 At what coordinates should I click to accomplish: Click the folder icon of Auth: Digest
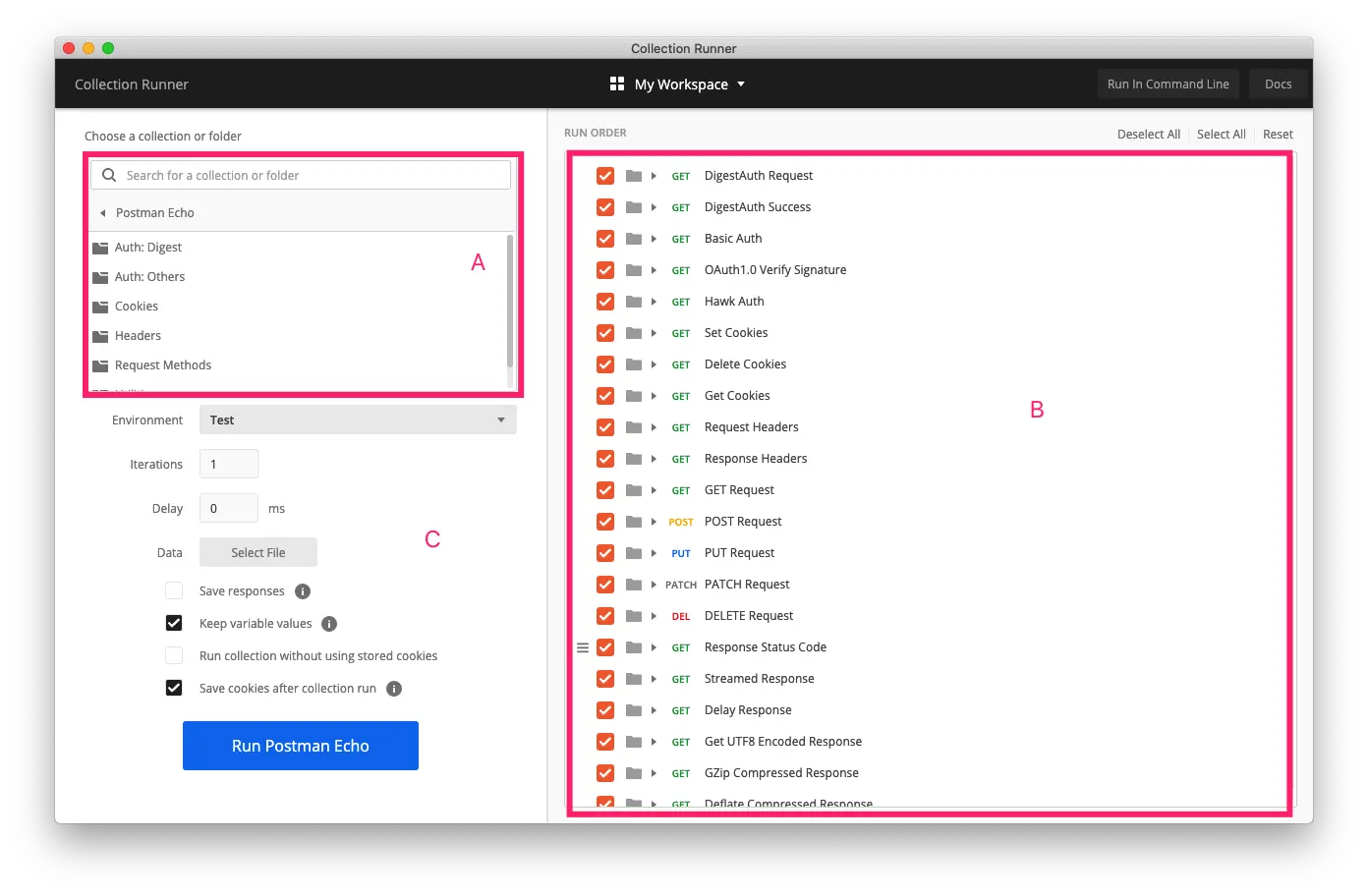pos(100,248)
